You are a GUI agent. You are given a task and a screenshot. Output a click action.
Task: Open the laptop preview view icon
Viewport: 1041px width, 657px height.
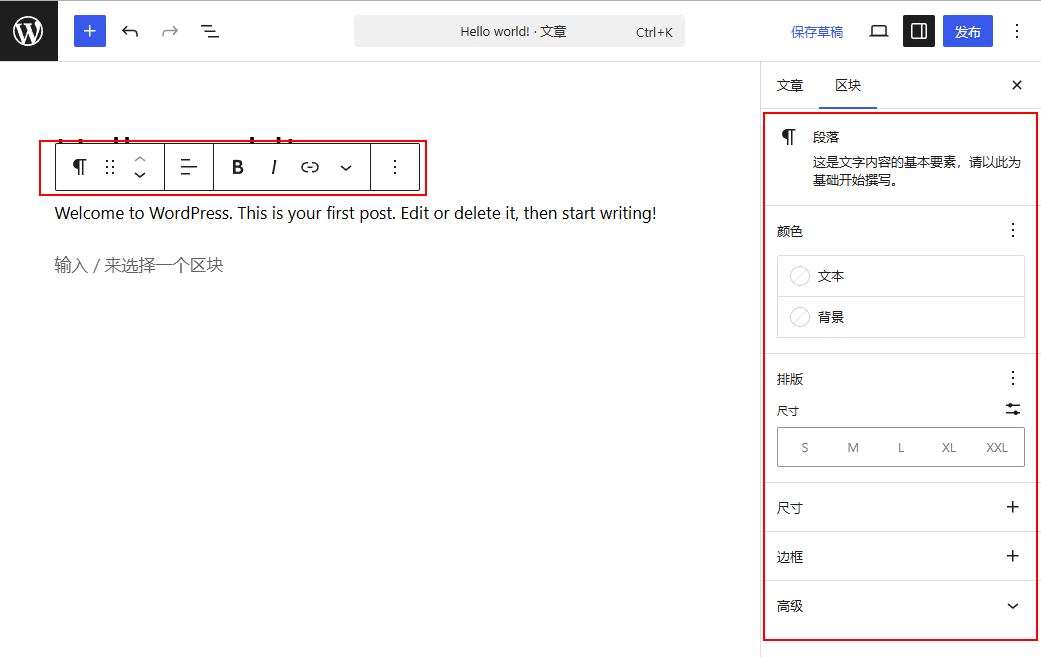click(x=879, y=31)
